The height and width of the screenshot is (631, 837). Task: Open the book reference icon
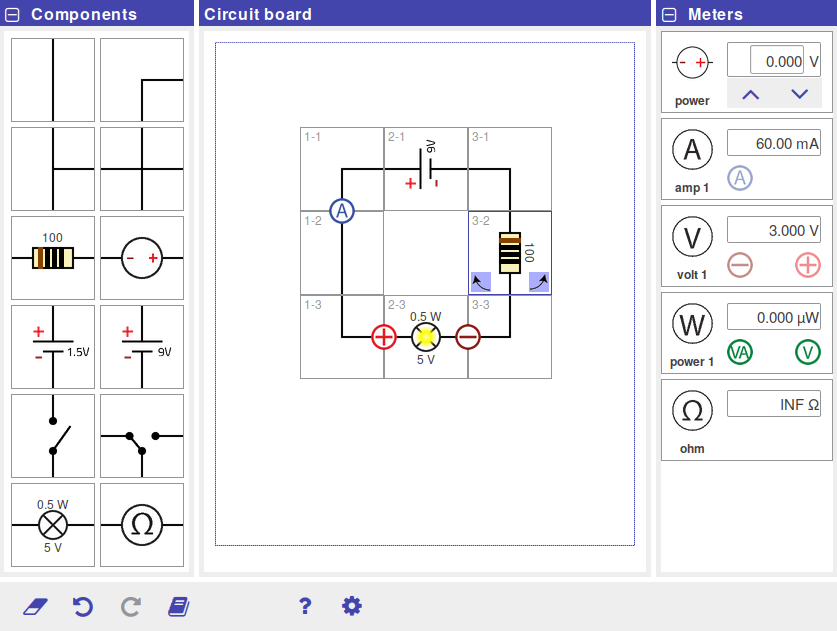coord(179,606)
